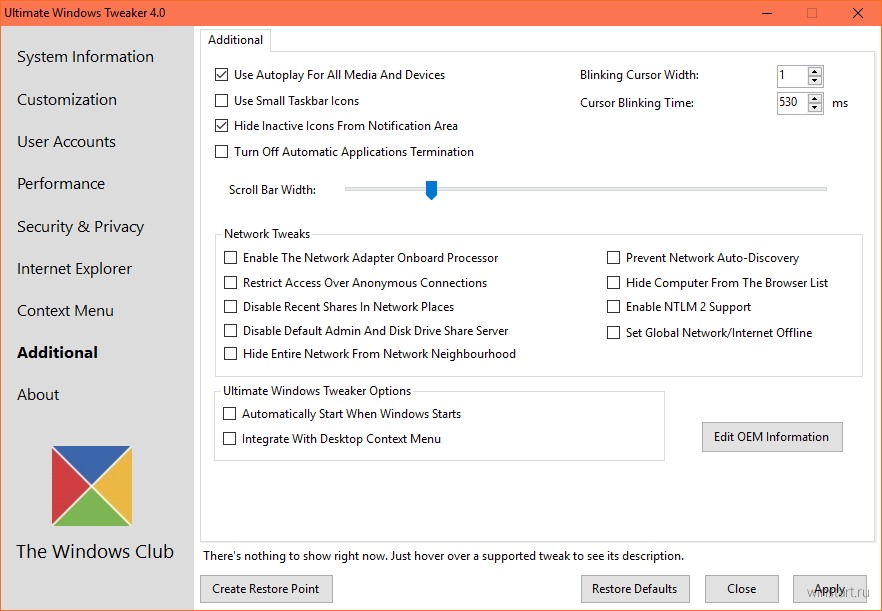This screenshot has width=882, height=611.
Task: Enable Hide Entire Network From Network Neighbourhood
Action: 231,354
